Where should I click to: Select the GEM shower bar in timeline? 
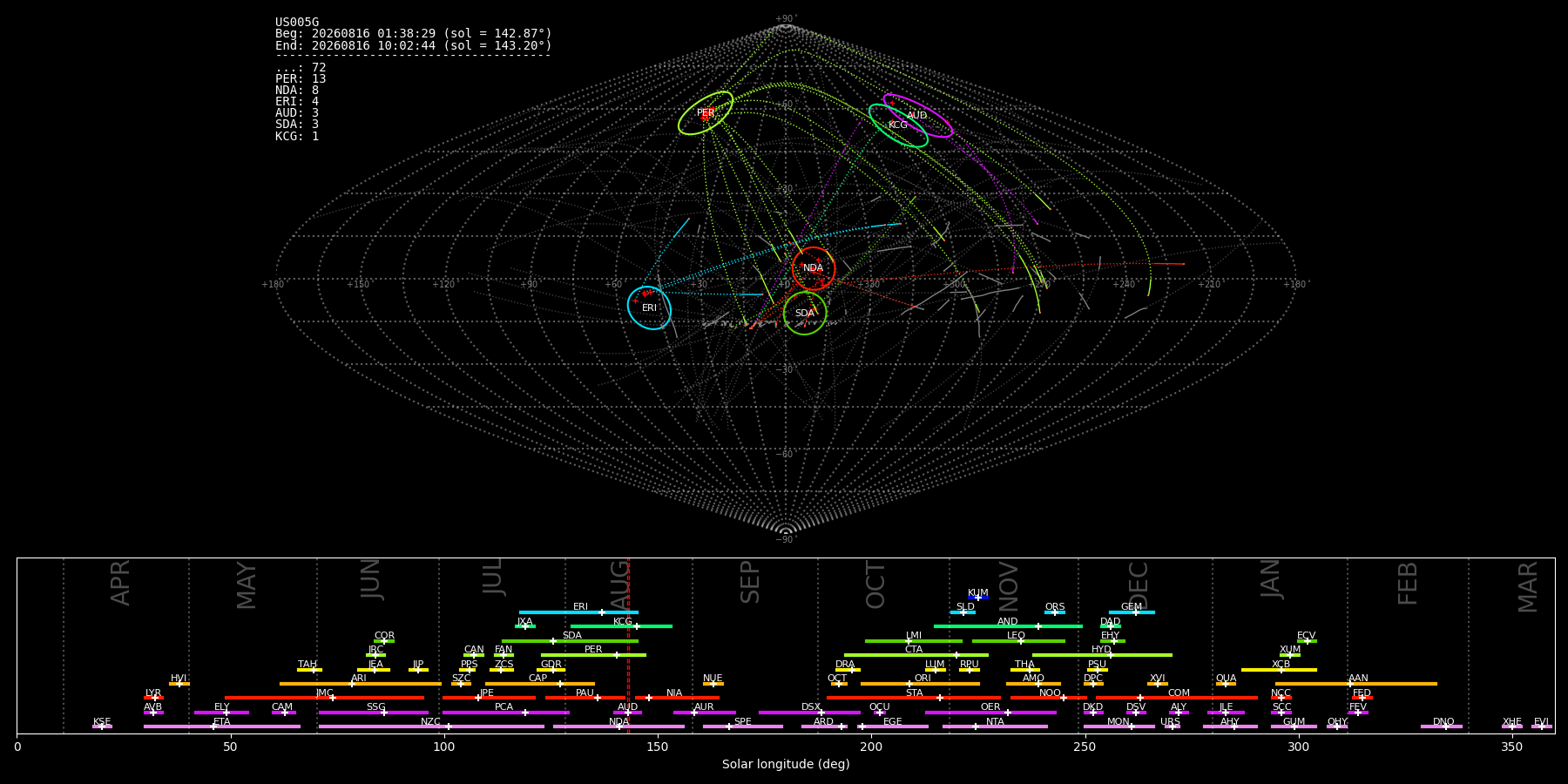click(1132, 612)
